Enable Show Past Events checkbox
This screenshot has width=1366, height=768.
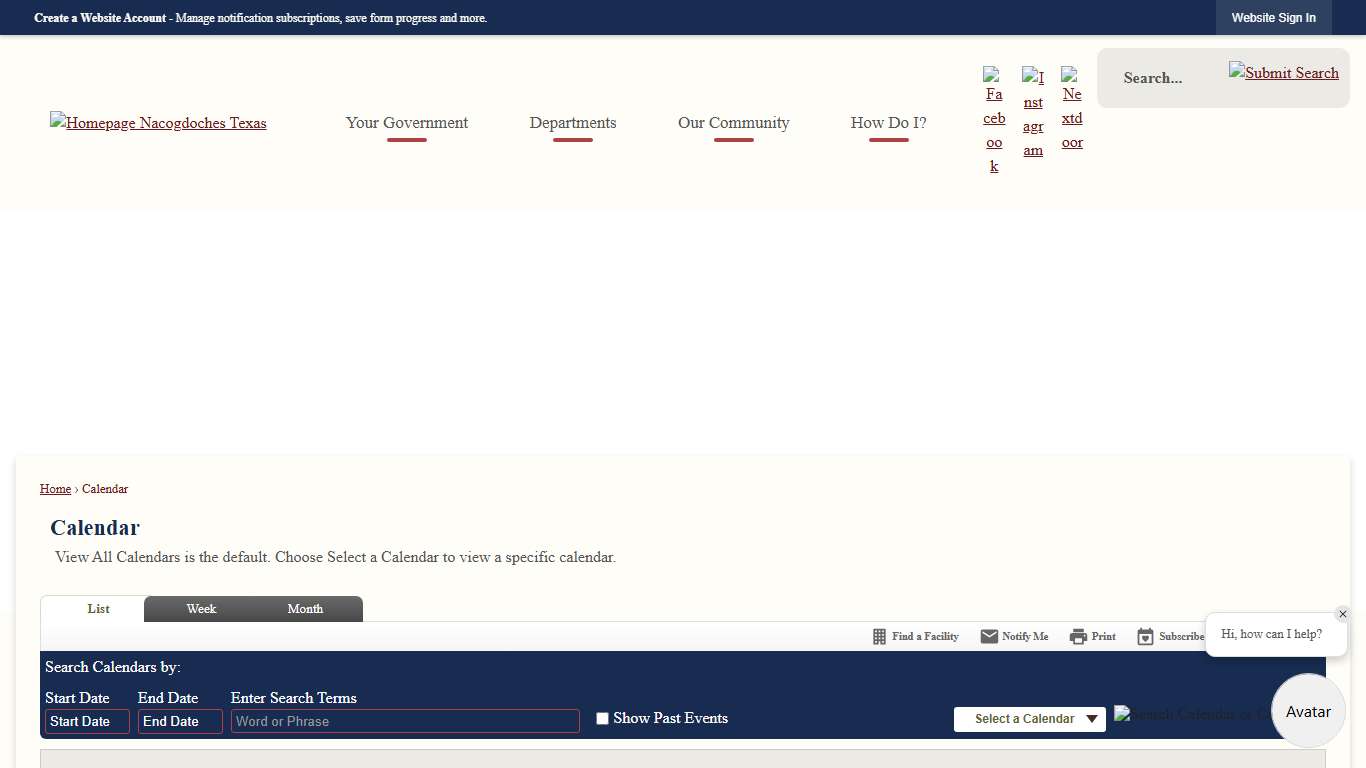(x=602, y=719)
